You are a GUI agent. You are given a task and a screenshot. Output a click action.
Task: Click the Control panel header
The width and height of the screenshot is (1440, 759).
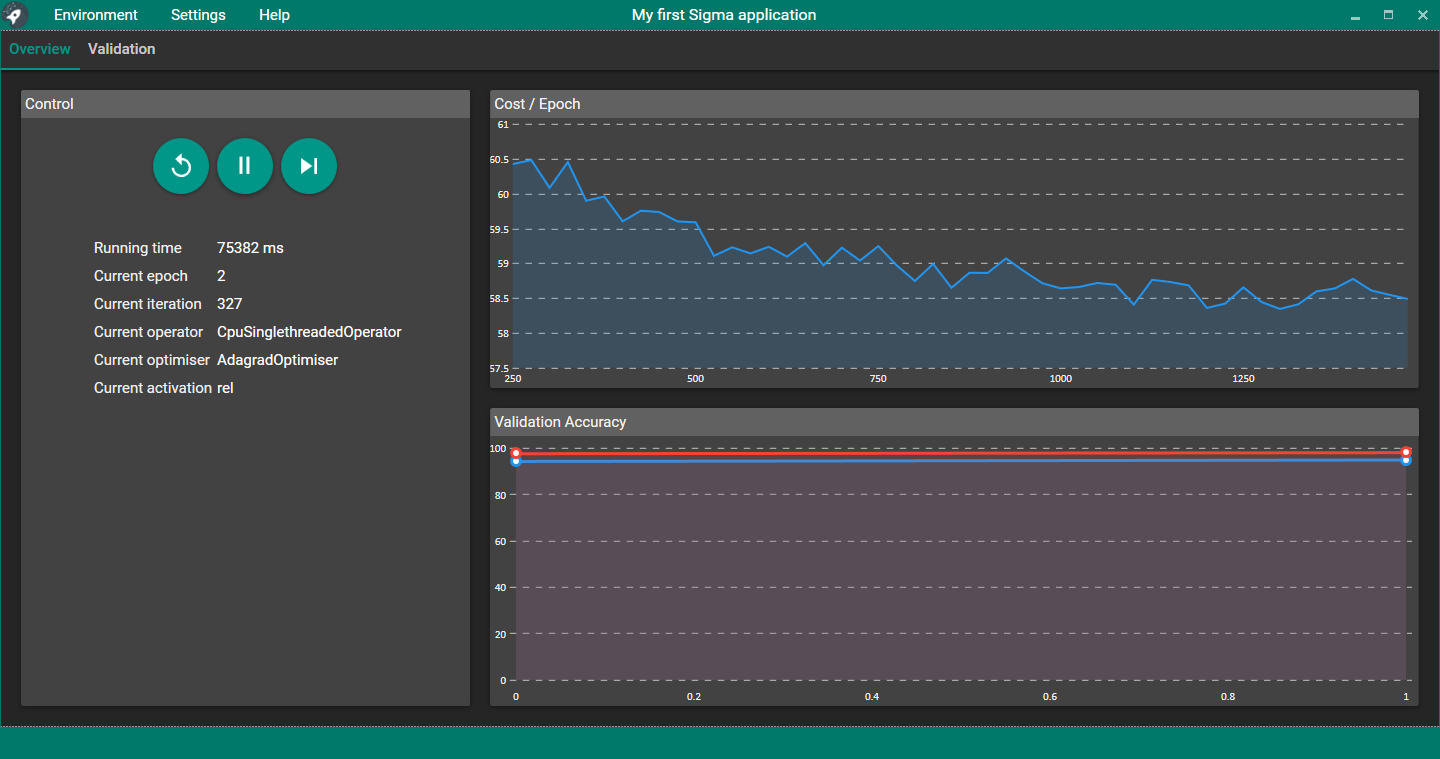(245, 104)
